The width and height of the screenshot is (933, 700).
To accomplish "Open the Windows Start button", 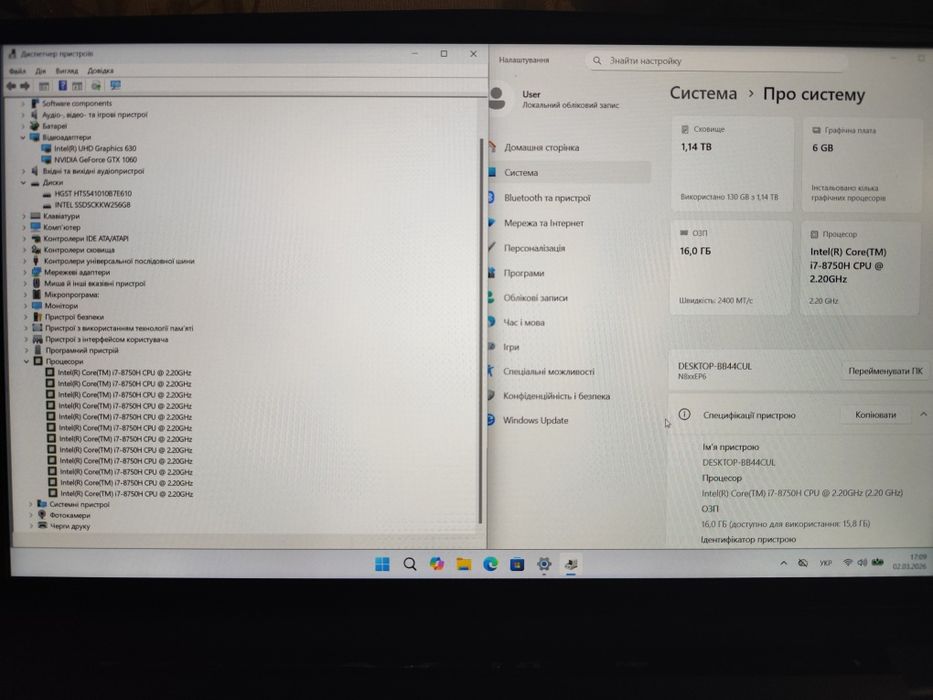I will pyautogui.click(x=382, y=564).
